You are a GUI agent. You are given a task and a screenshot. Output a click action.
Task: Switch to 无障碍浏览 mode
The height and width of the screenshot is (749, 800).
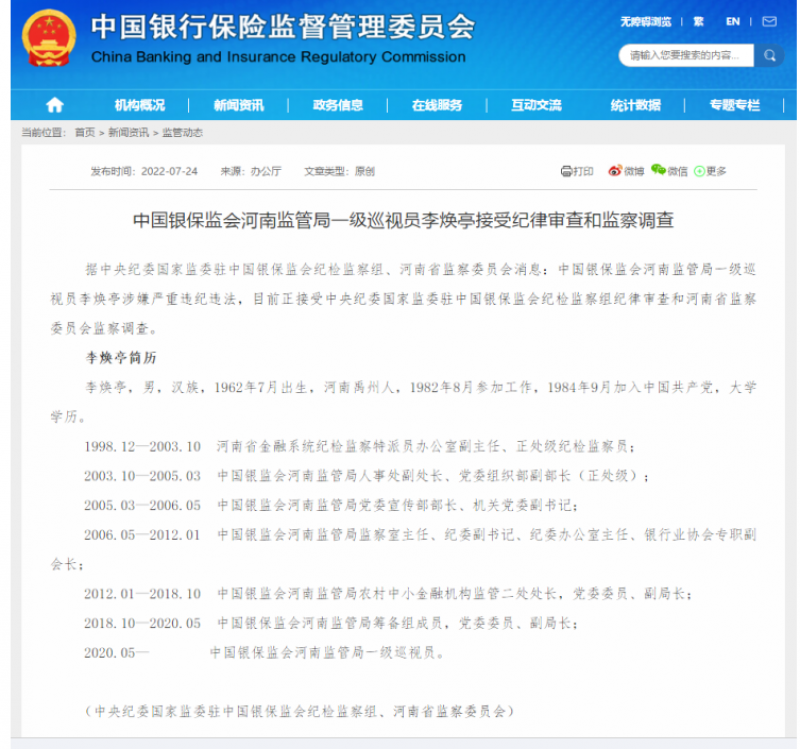tap(646, 21)
